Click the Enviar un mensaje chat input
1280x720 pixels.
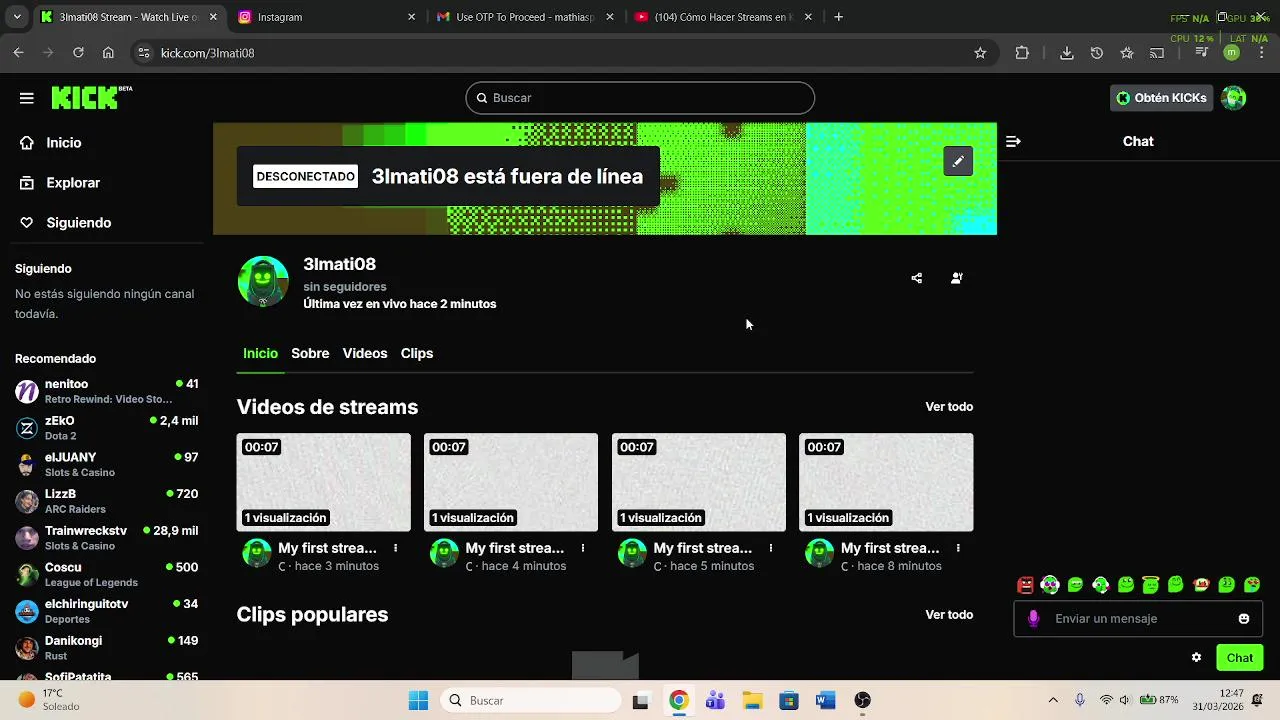(1138, 619)
